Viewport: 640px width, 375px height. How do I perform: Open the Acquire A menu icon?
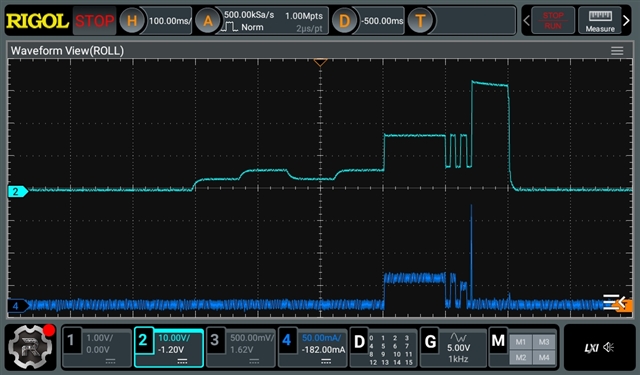coord(207,20)
